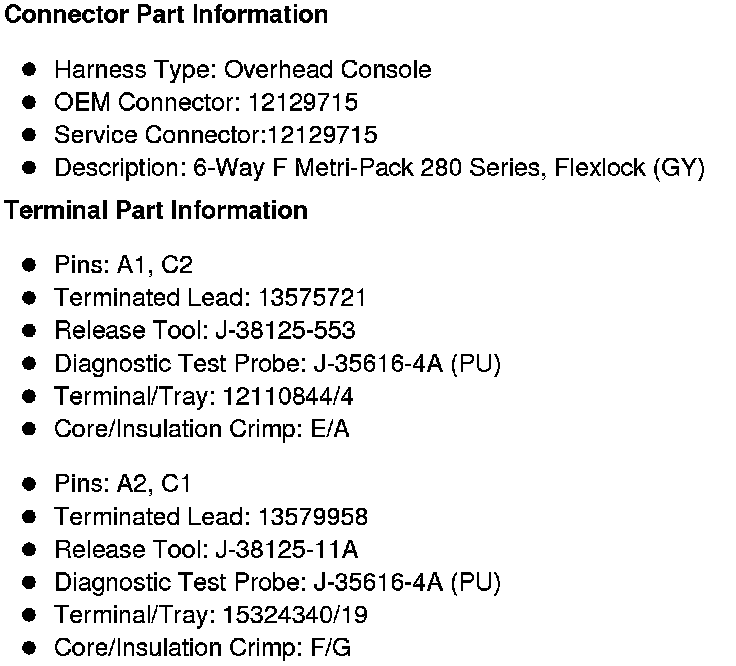Click the Core/Insulation Crimp: F/G line
This screenshot has height=666, width=736.
pyautogui.click(x=202, y=648)
